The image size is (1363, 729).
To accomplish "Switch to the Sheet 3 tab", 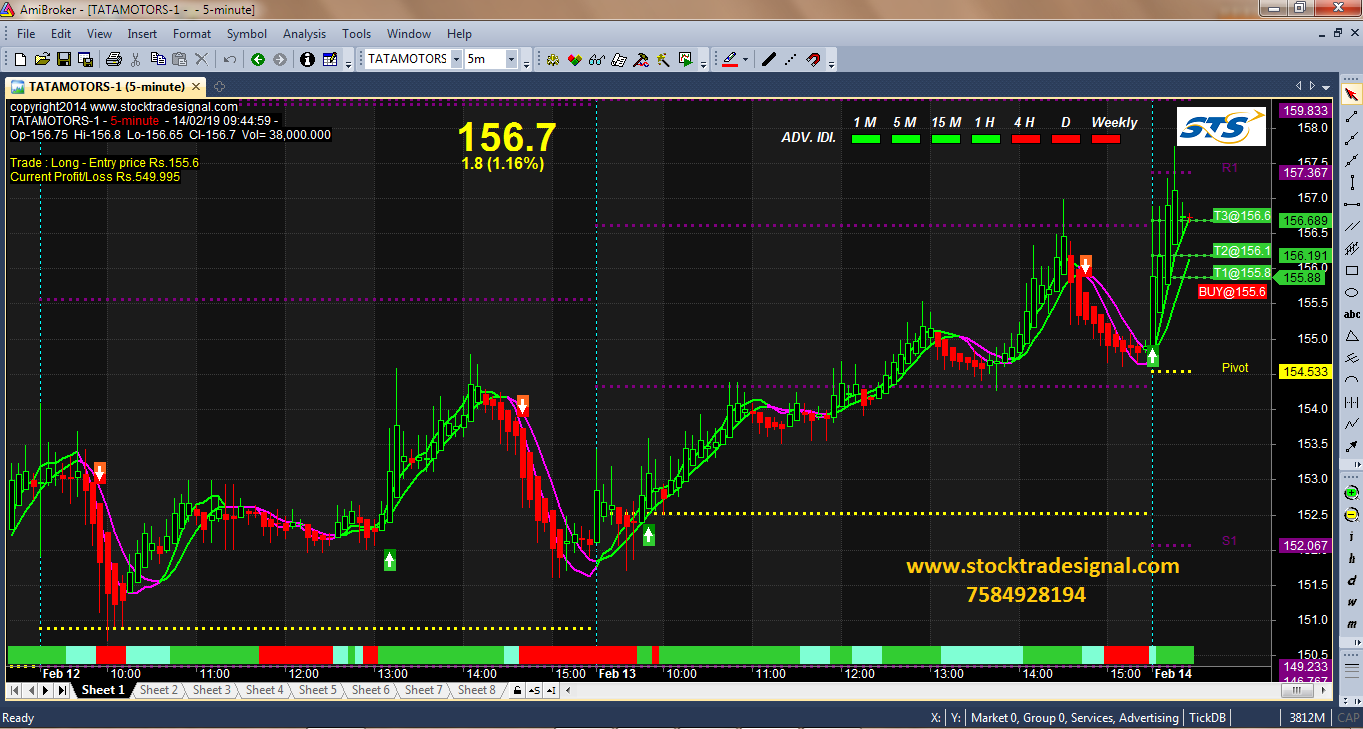I will click(212, 690).
